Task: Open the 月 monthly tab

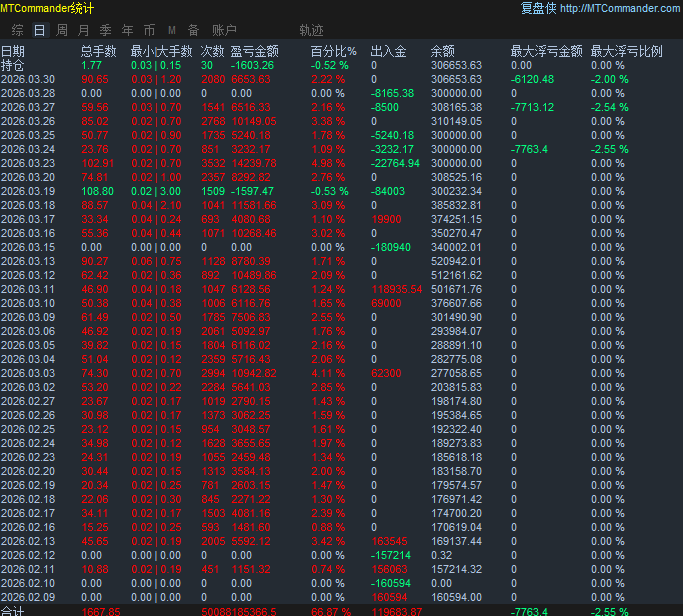Action: point(84,30)
